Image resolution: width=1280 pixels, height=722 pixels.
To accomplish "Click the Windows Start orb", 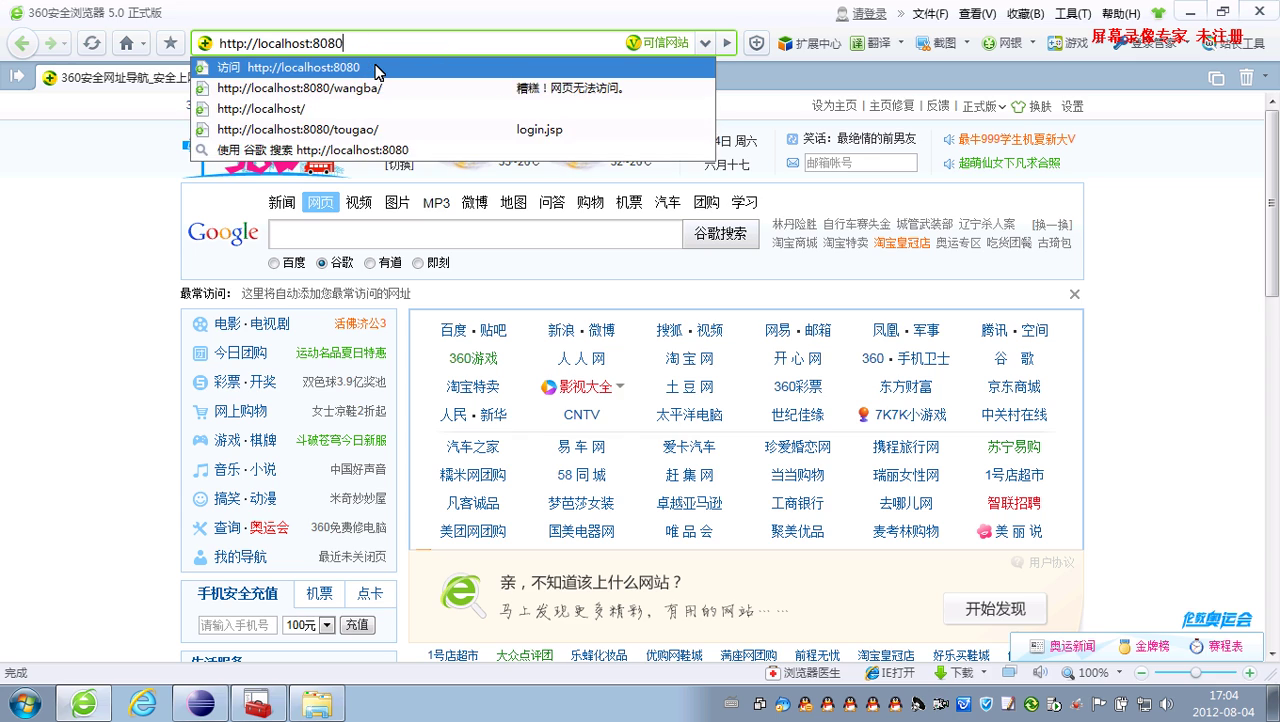I will click(x=24, y=703).
